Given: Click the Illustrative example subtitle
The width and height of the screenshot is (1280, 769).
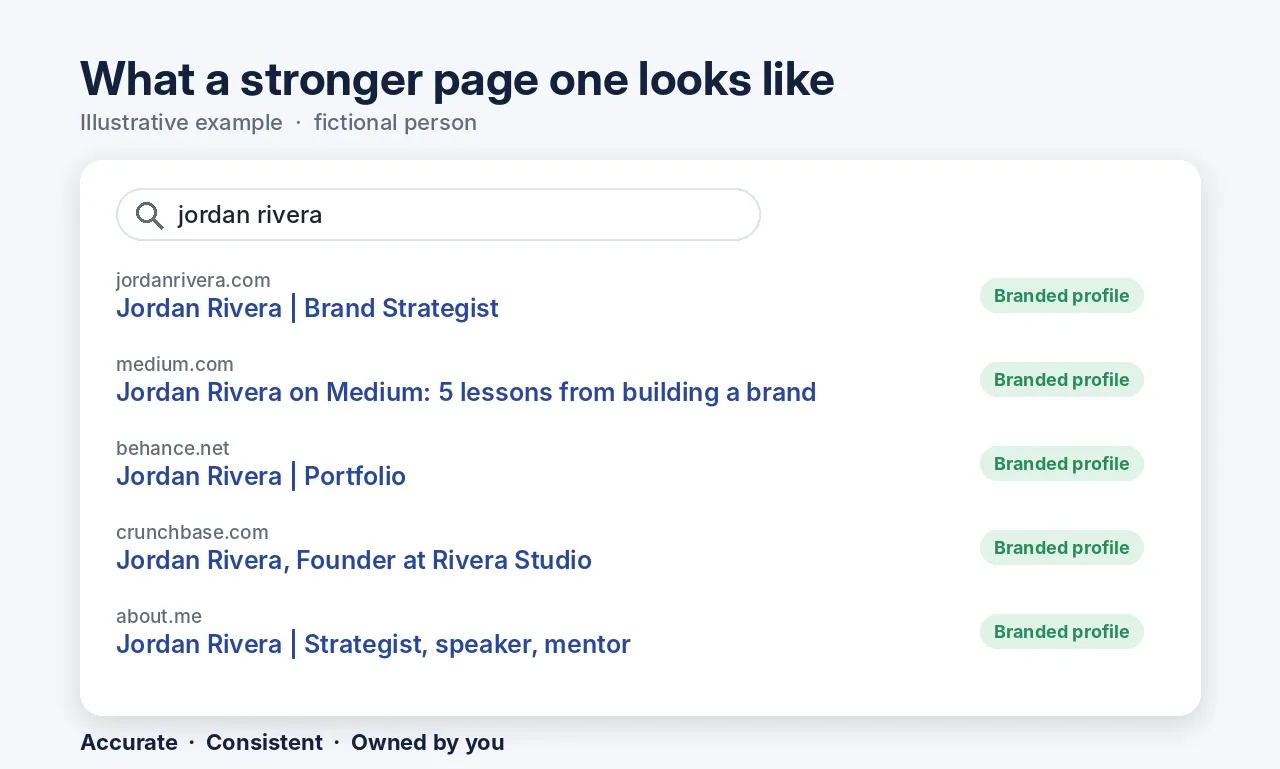Looking at the screenshot, I should point(181,123).
